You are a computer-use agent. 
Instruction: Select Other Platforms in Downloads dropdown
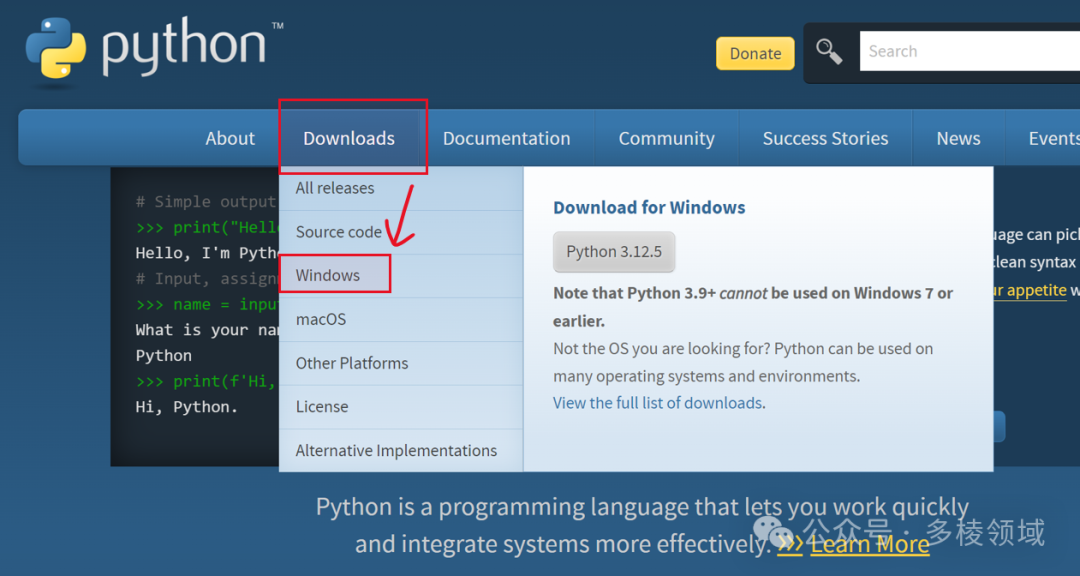tap(401, 363)
